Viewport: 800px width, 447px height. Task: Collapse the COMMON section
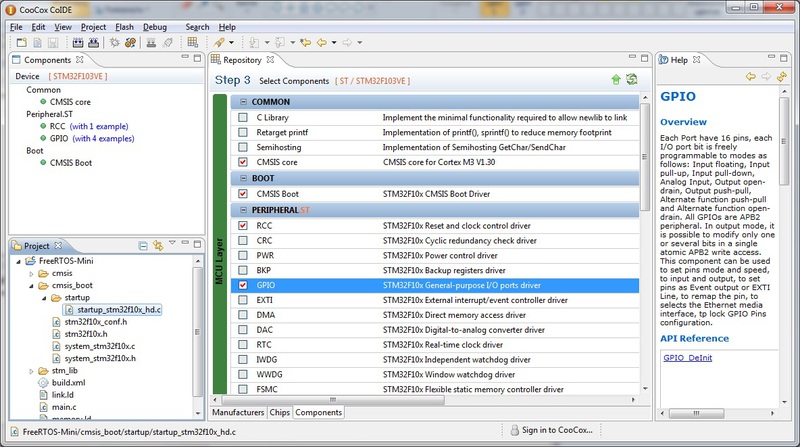(243, 102)
